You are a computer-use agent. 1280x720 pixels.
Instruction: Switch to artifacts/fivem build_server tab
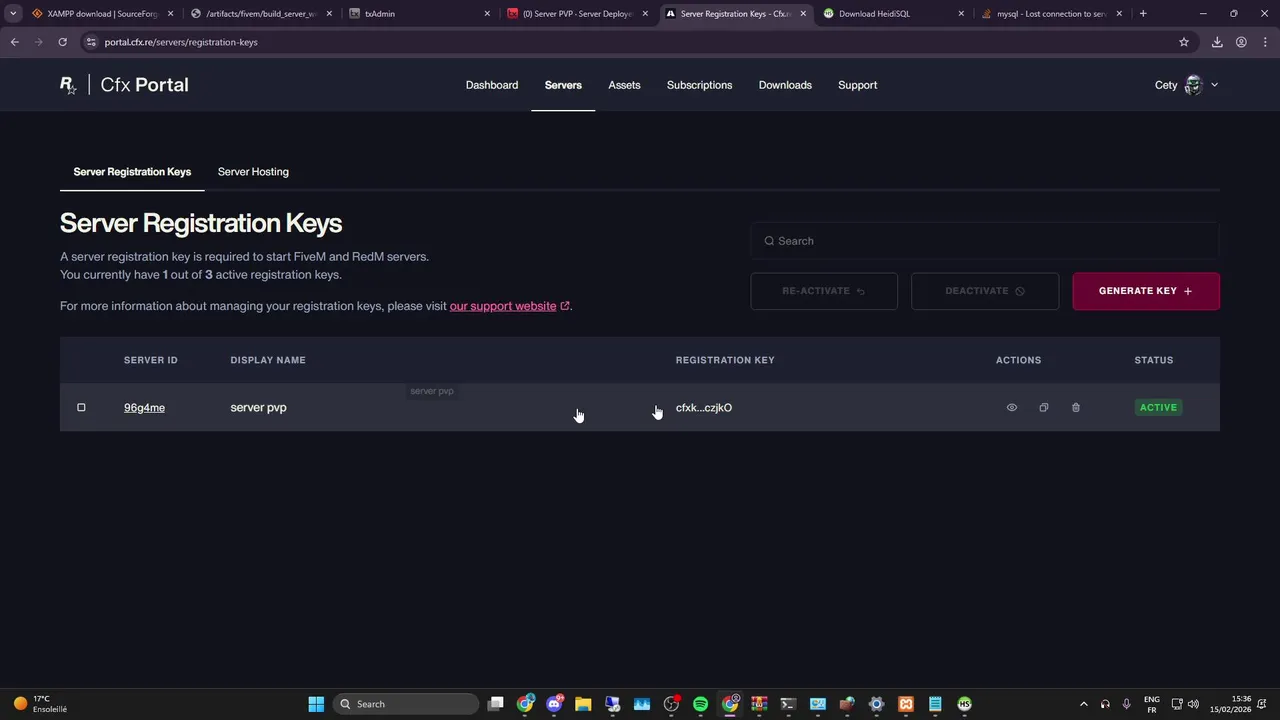pyautogui.click(x=261, y=14)
